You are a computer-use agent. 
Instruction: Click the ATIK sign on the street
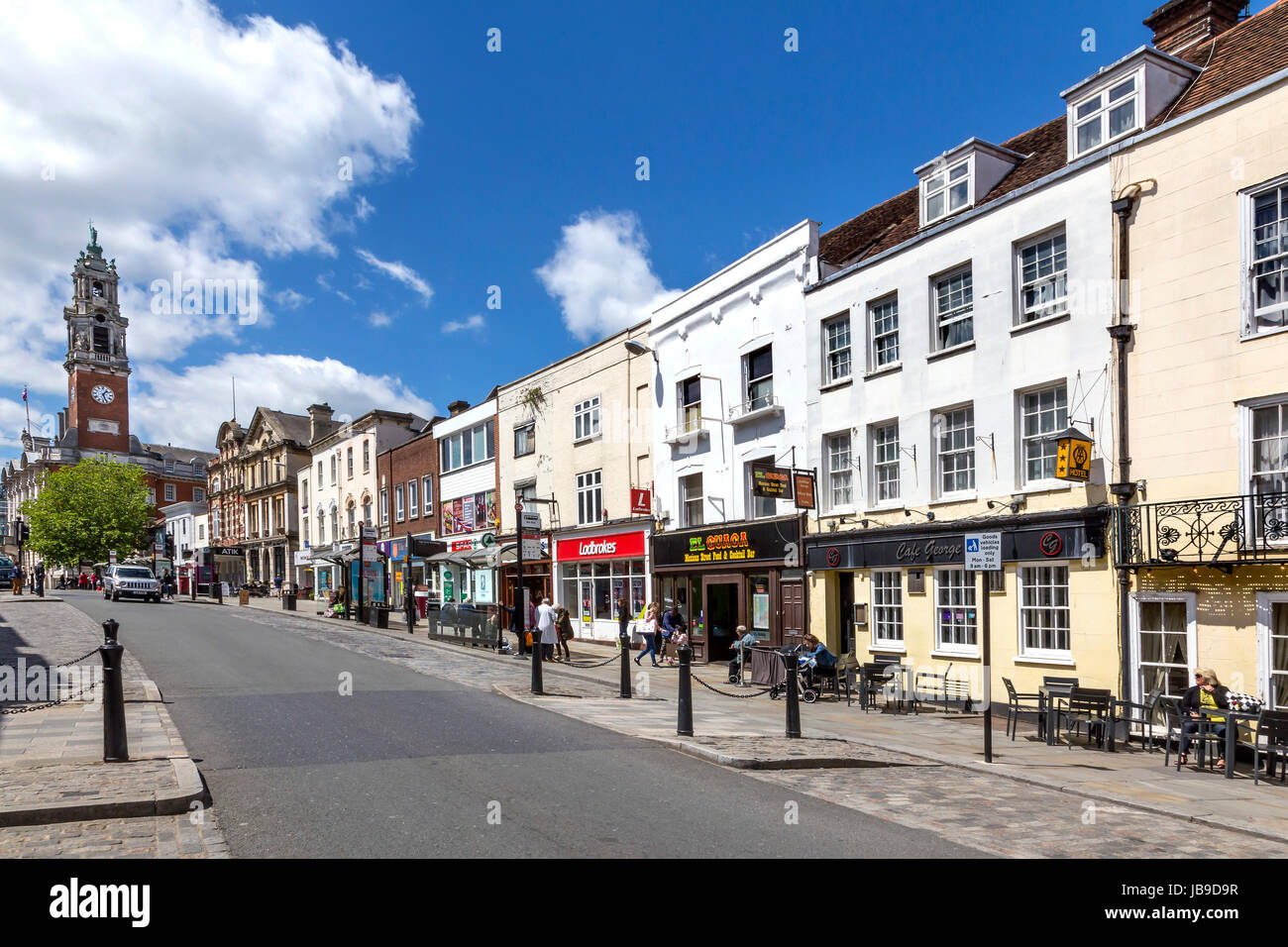pyautogui.click(x=229, y=551)
